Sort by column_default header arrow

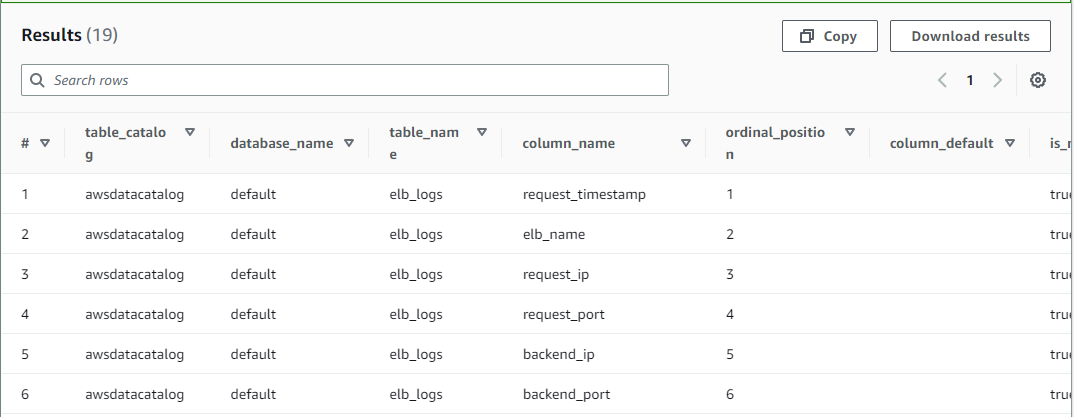point(1010,143)
